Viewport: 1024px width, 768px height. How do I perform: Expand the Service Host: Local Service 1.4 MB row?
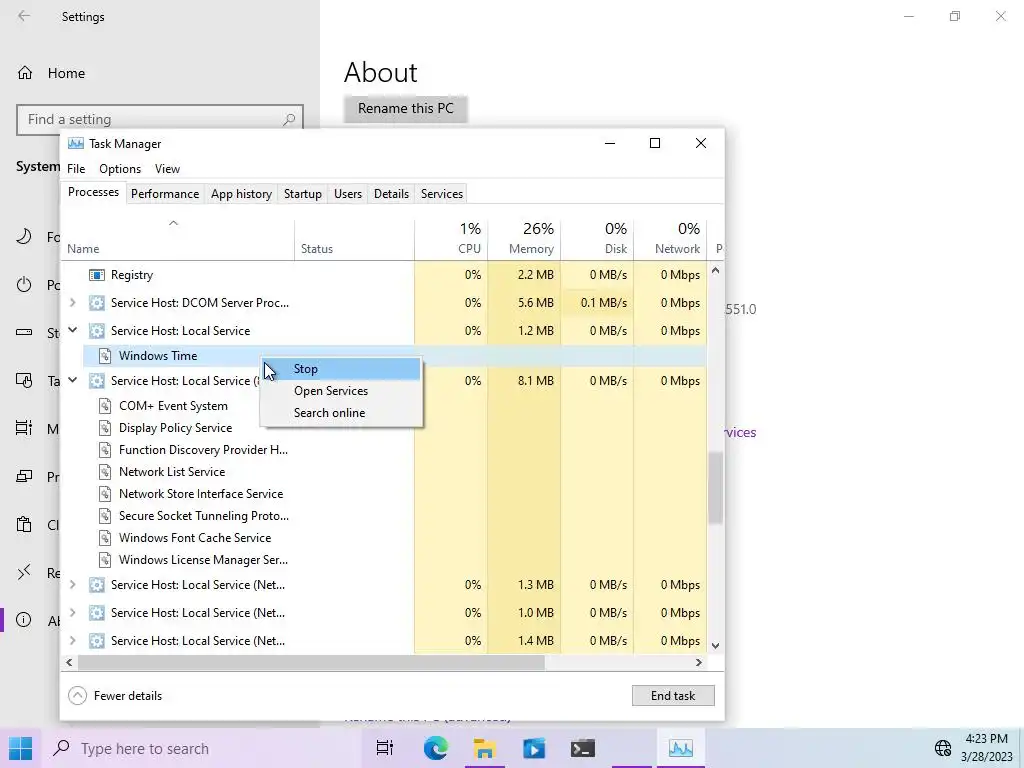73,641
